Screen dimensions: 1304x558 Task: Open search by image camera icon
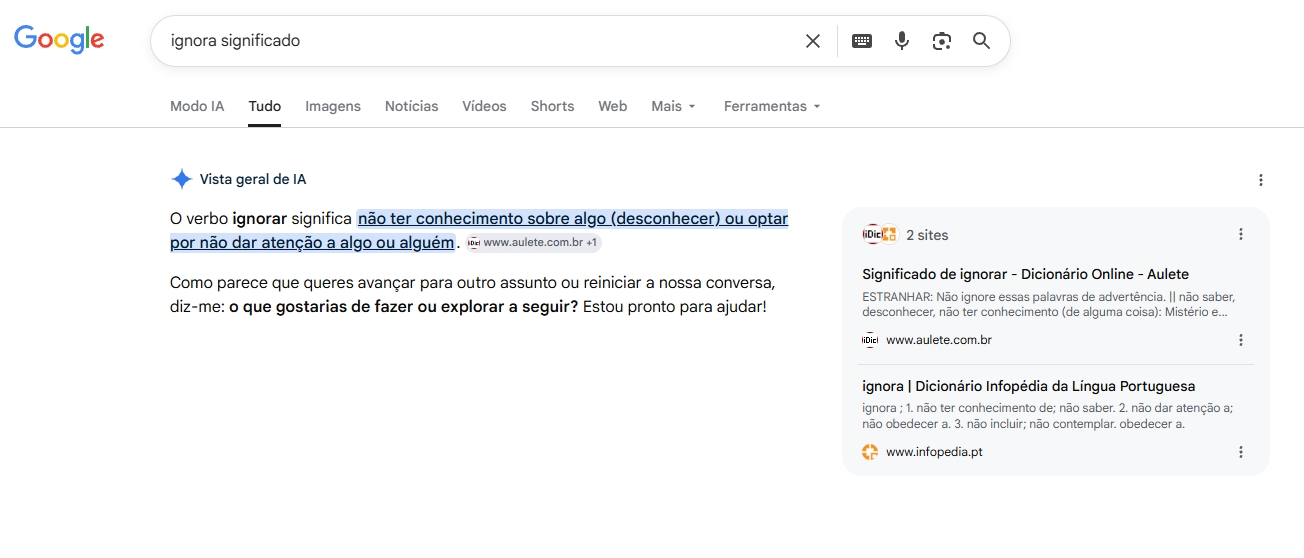pos(942,41)
